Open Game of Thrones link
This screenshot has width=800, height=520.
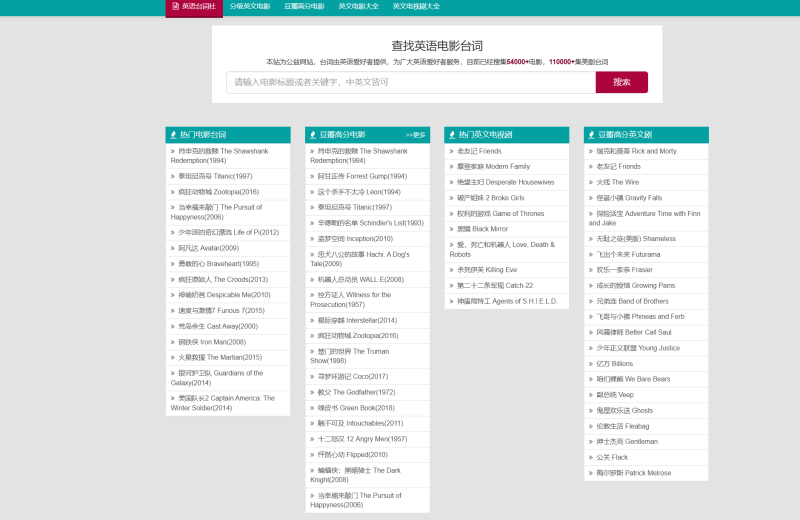[501, 214]
